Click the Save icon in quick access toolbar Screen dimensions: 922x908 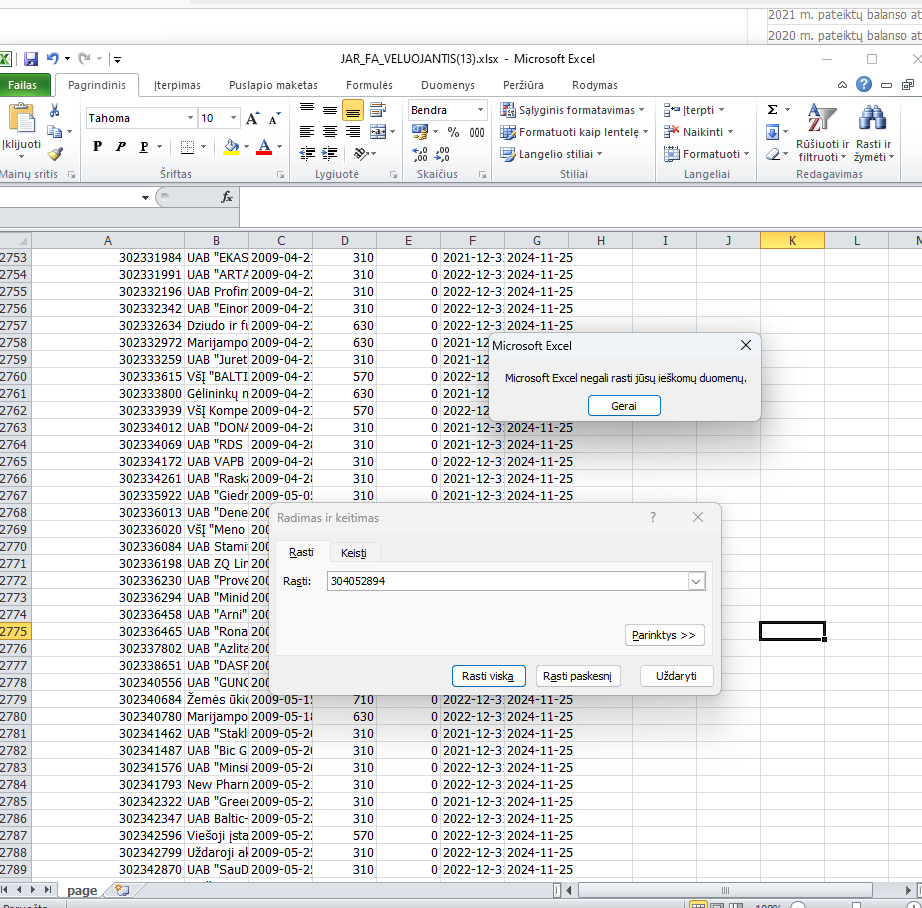tap(31, 59)
